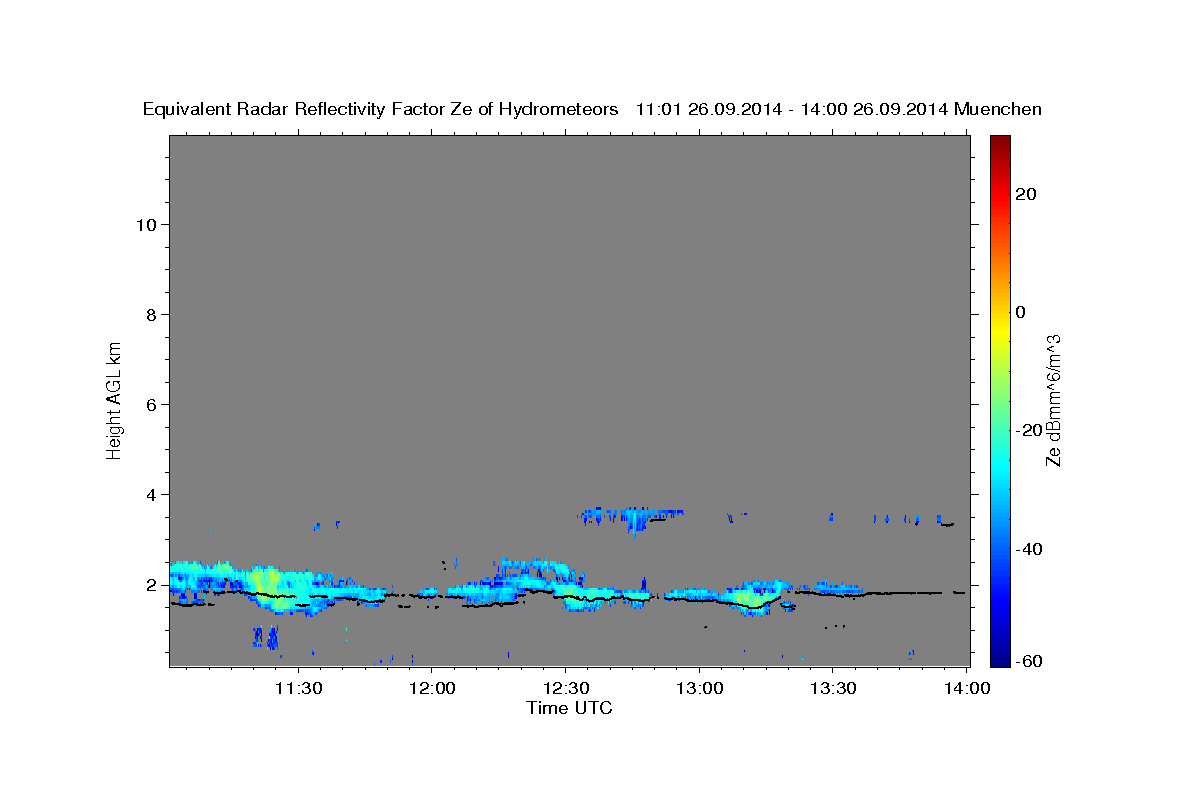
Task: Click the 11:30 time tick label
Action: pos(298,688)
